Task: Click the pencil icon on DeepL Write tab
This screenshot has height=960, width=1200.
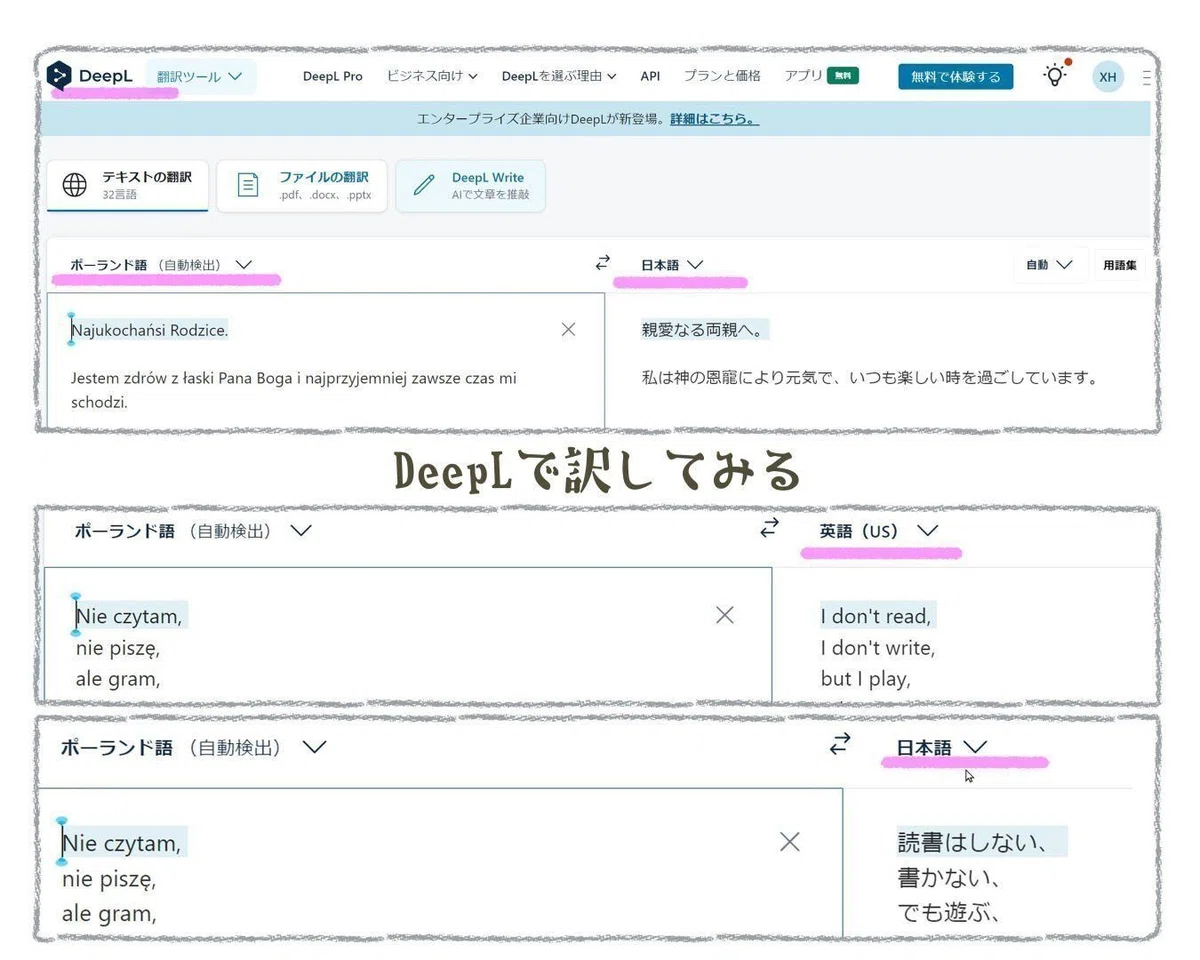Action: [424, 185]
